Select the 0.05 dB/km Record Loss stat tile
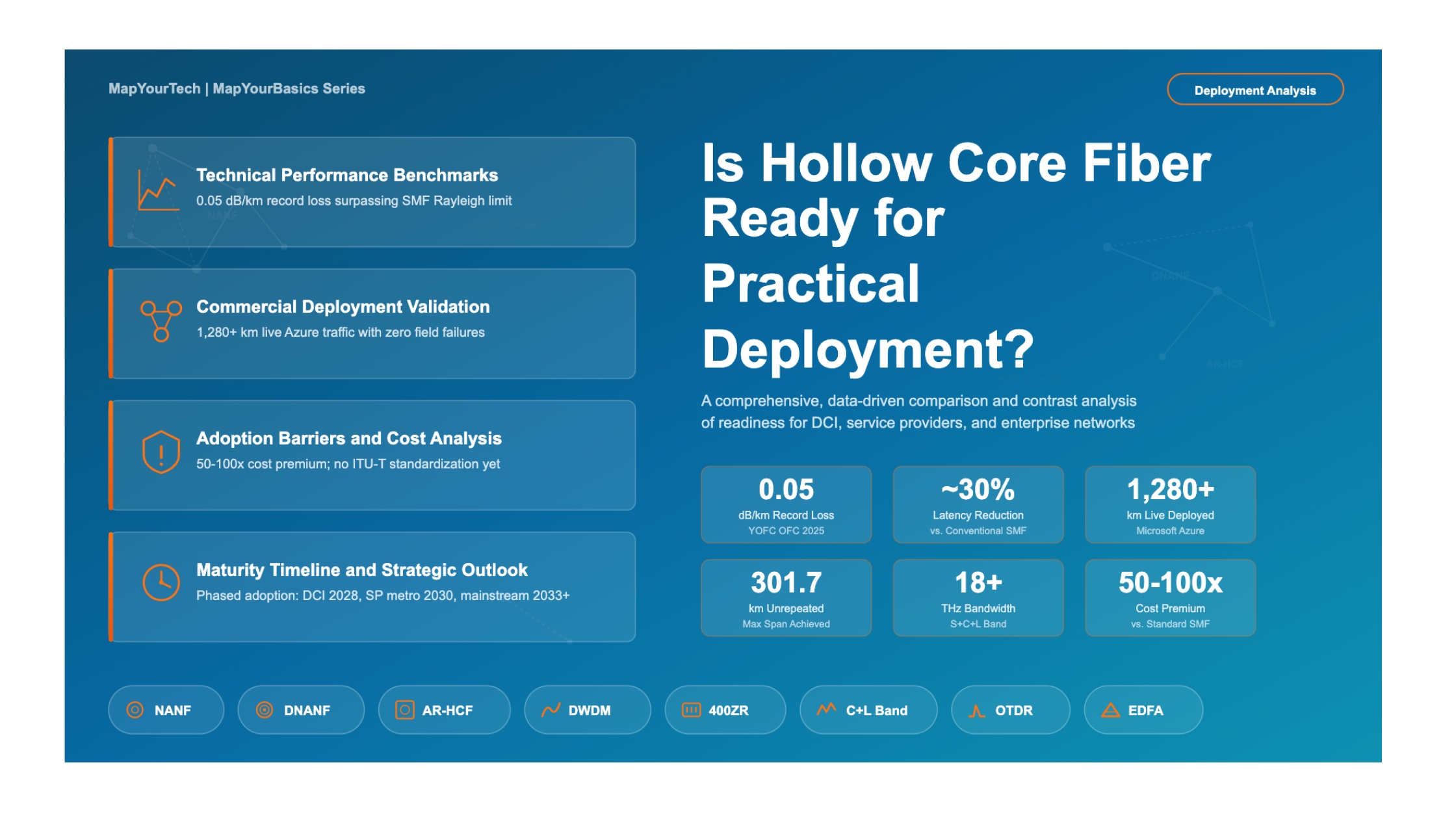Viewport: 1456px width, 819px height. tap(785, 505)
